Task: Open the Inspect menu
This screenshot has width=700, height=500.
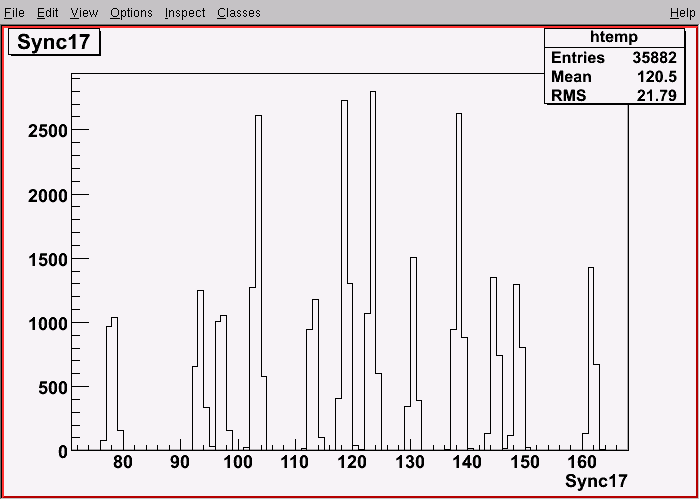Action: click(185, 13)
